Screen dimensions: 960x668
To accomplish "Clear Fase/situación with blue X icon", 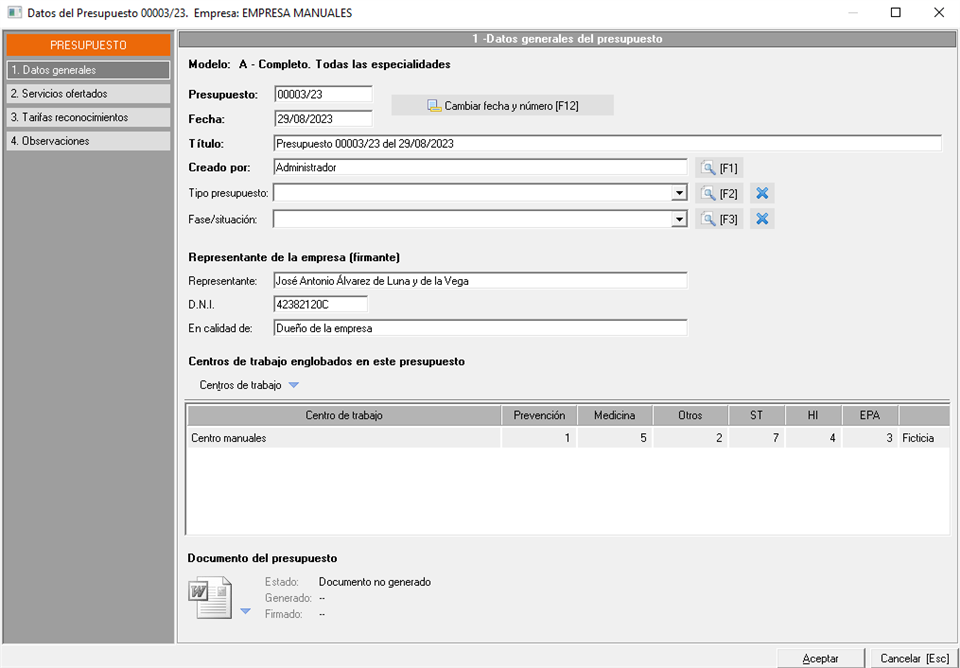I will tap(762, 219).
